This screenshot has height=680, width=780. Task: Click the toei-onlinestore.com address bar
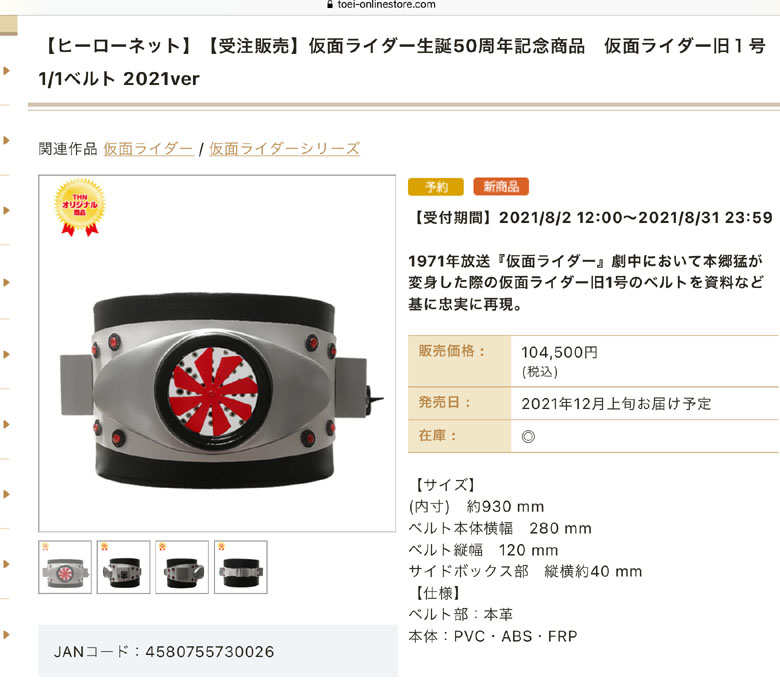[x=381, y=4]
